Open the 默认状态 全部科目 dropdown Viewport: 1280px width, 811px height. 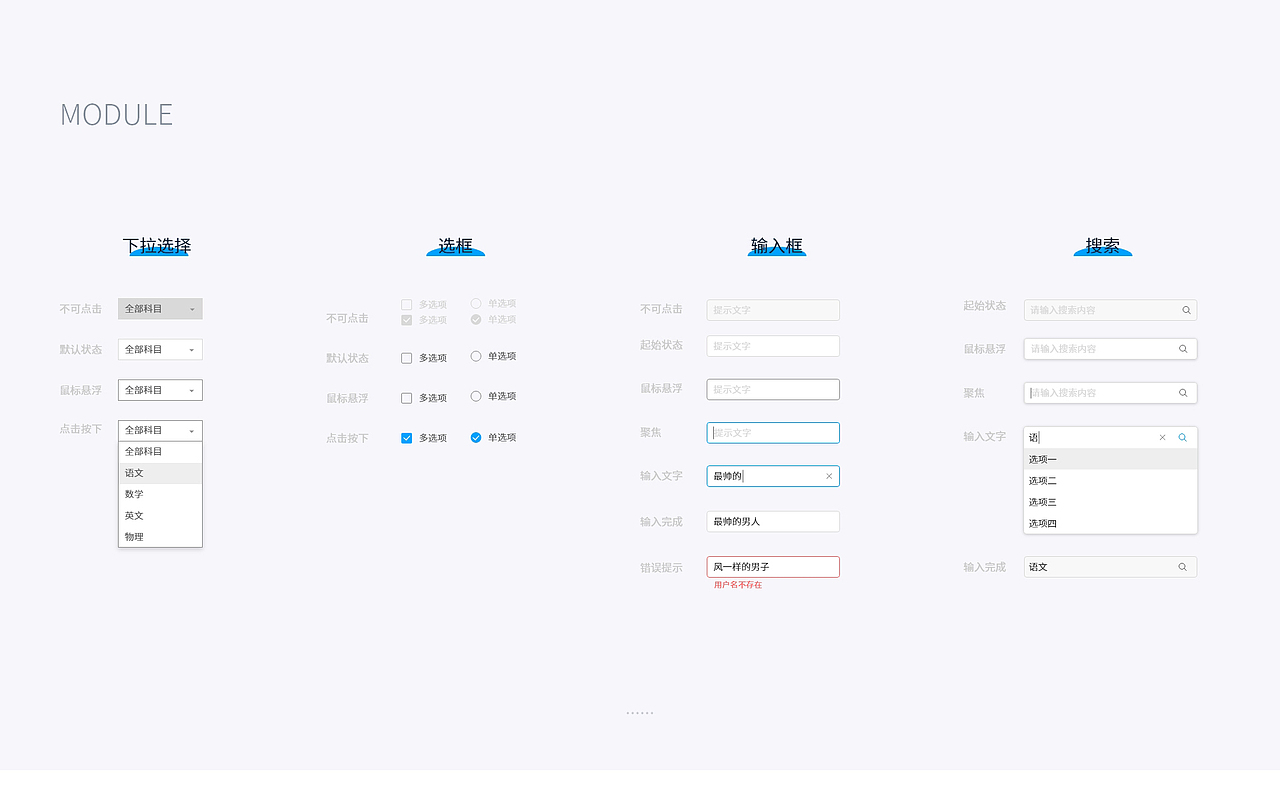coord(160,349)
